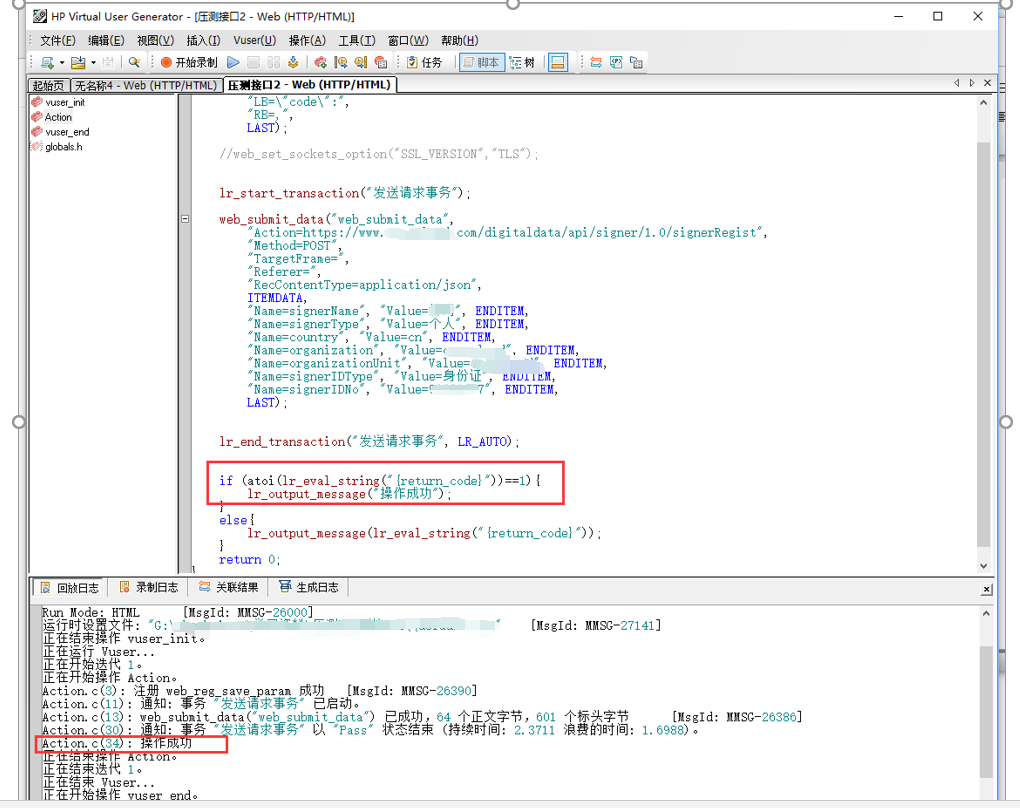
Task: Switch to the 起始页 tab
Action: coord(49,85)
